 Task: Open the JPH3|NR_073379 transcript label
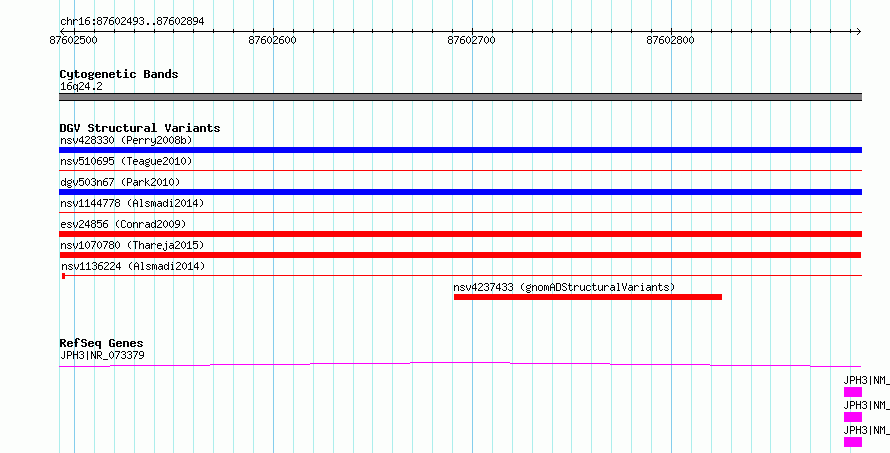[x=102, y=356]
